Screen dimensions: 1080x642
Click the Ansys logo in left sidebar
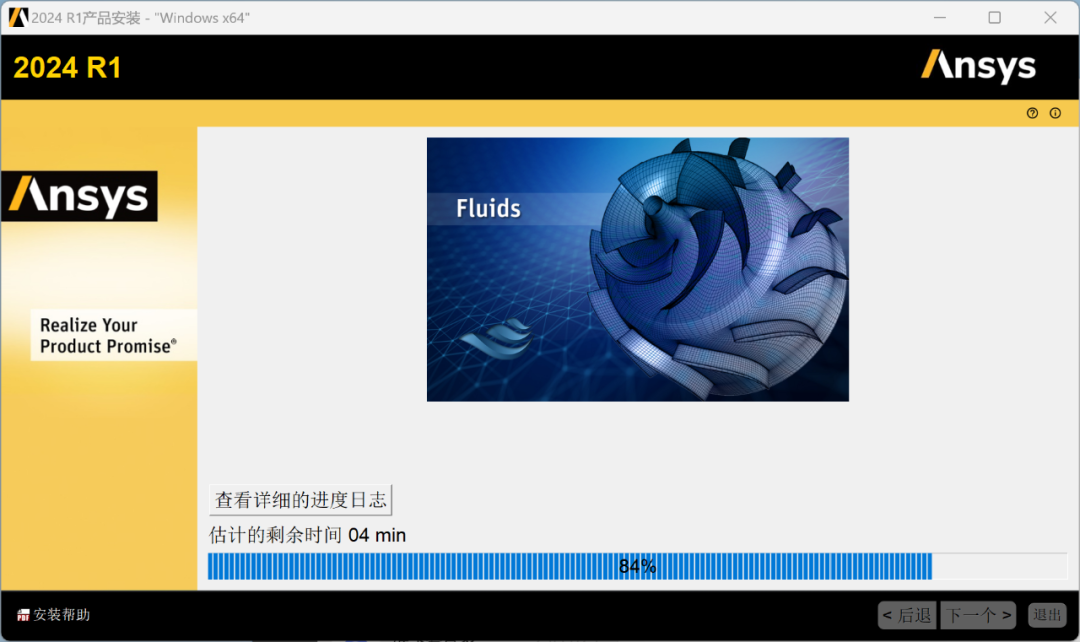[80, 196]
